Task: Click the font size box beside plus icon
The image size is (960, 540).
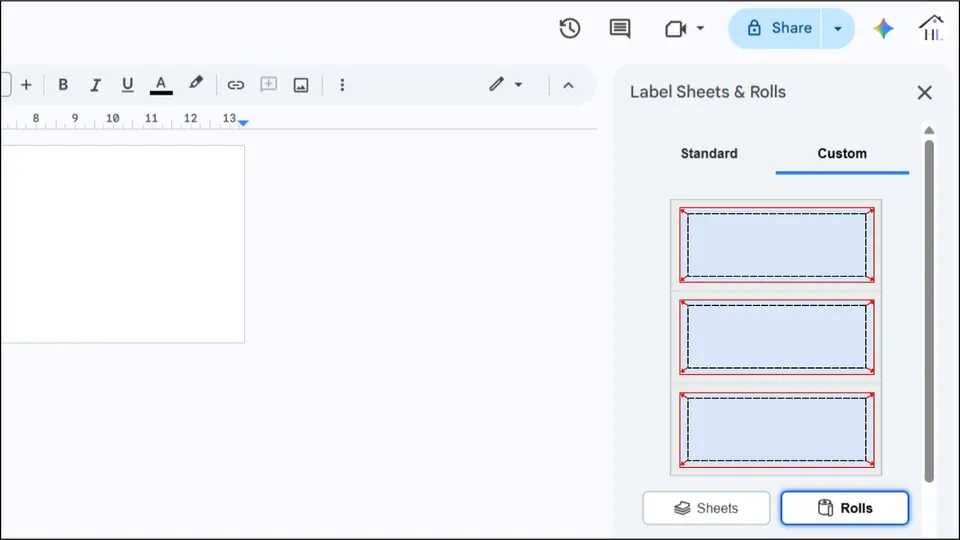Action: click(x=6, y=84)
